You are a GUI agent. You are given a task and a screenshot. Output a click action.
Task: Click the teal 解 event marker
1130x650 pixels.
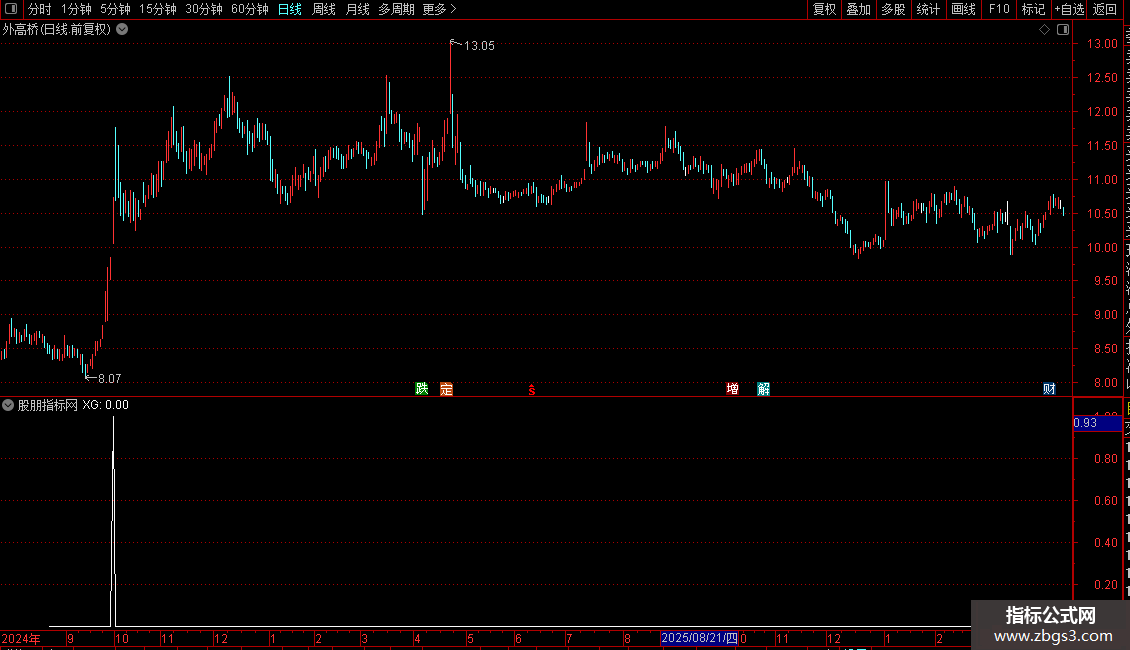click(x=764, y=389)
